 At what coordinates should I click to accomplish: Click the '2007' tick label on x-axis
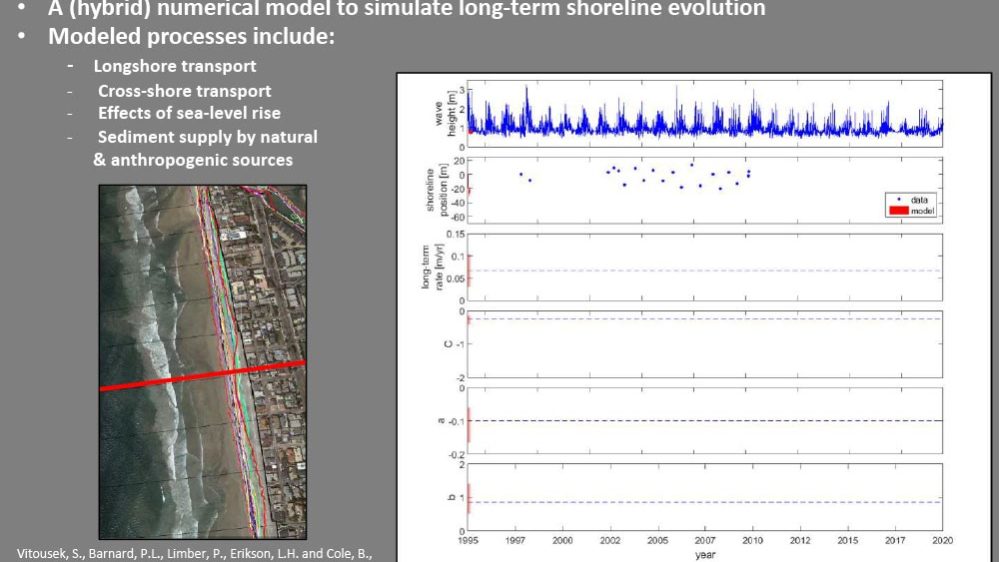pos(705,540)
